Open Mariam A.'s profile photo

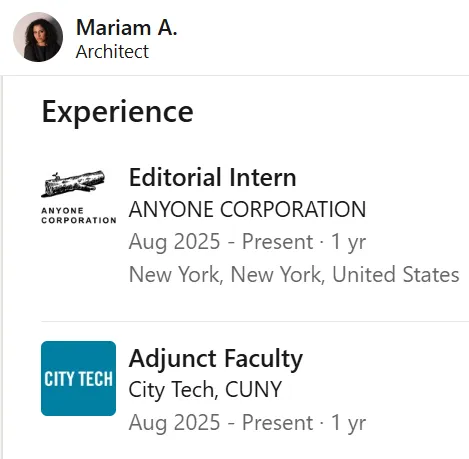click(x=38, y=37)
